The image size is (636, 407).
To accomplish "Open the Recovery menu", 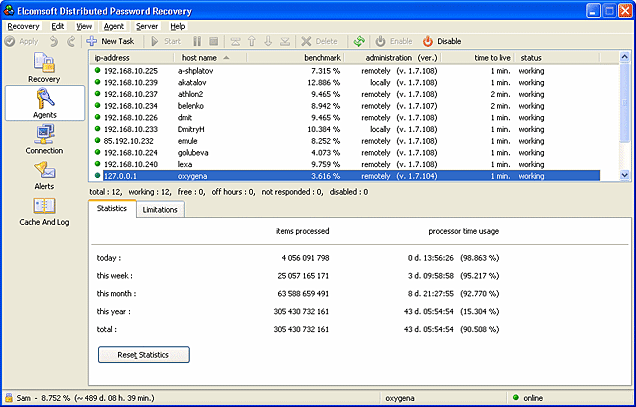I will (x=24, y=26).
